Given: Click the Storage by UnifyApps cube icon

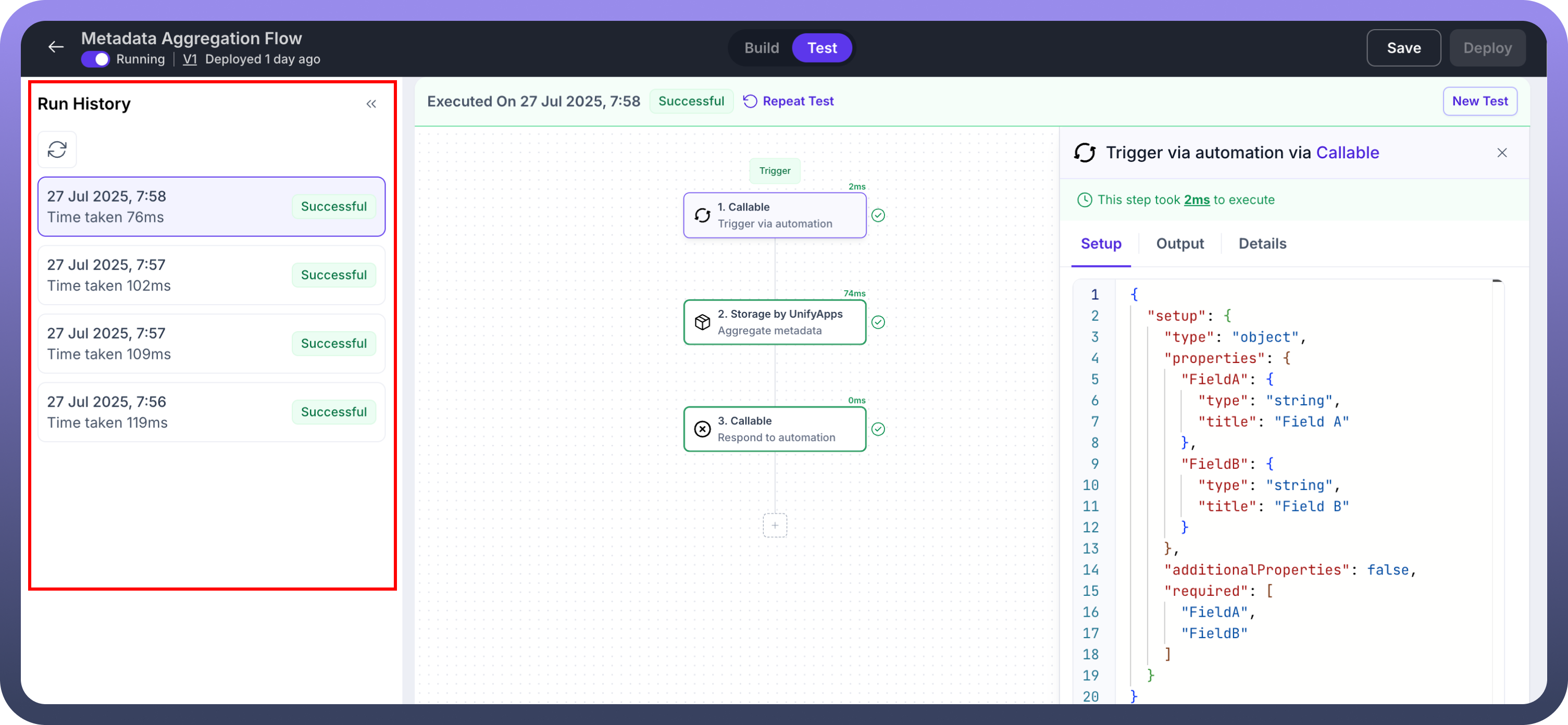Looking at the screenshot, I should (702, 322).
